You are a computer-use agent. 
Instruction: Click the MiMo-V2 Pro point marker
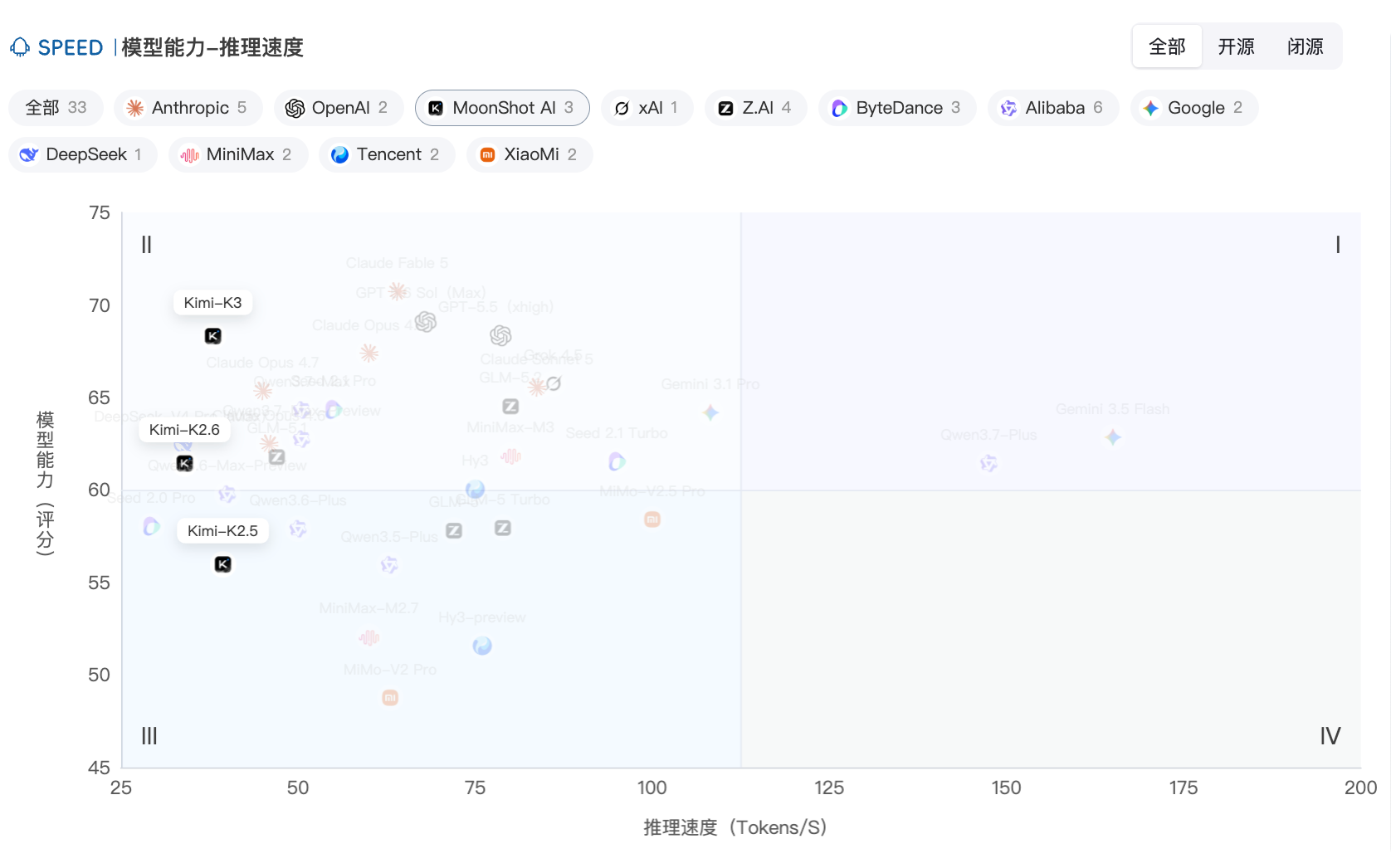tap(390, 698)
